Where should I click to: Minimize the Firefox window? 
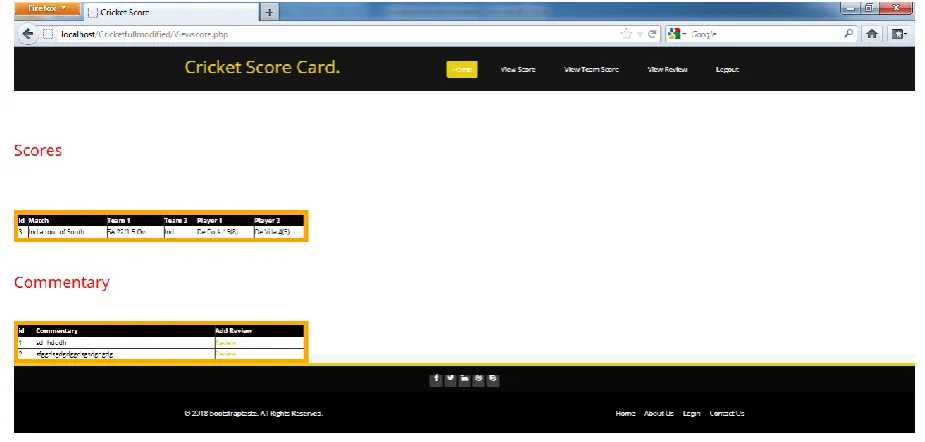tap(851, 8)
